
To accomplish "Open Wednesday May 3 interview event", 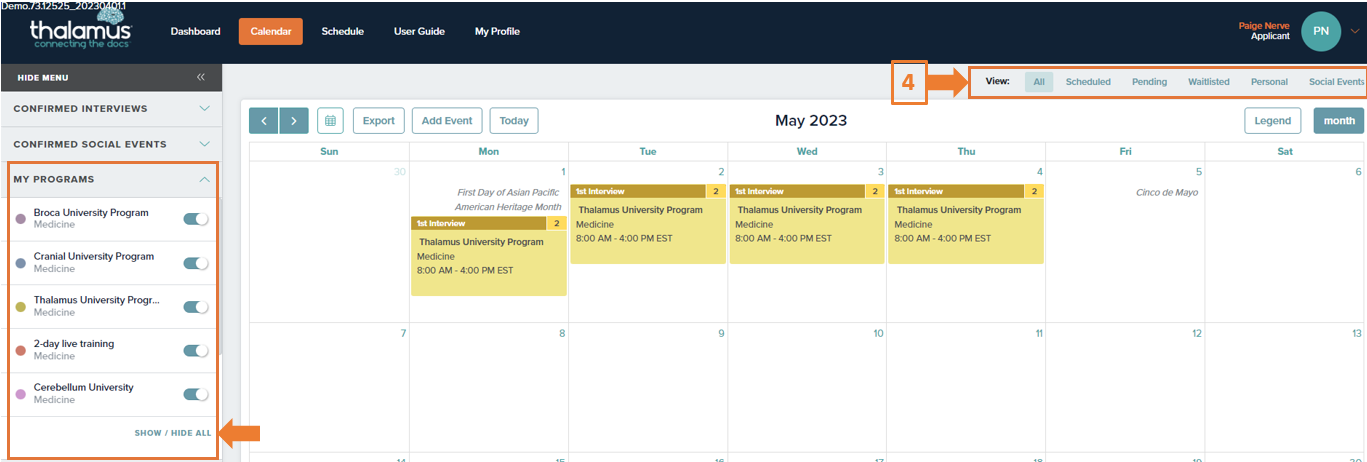I will (807, 224).
